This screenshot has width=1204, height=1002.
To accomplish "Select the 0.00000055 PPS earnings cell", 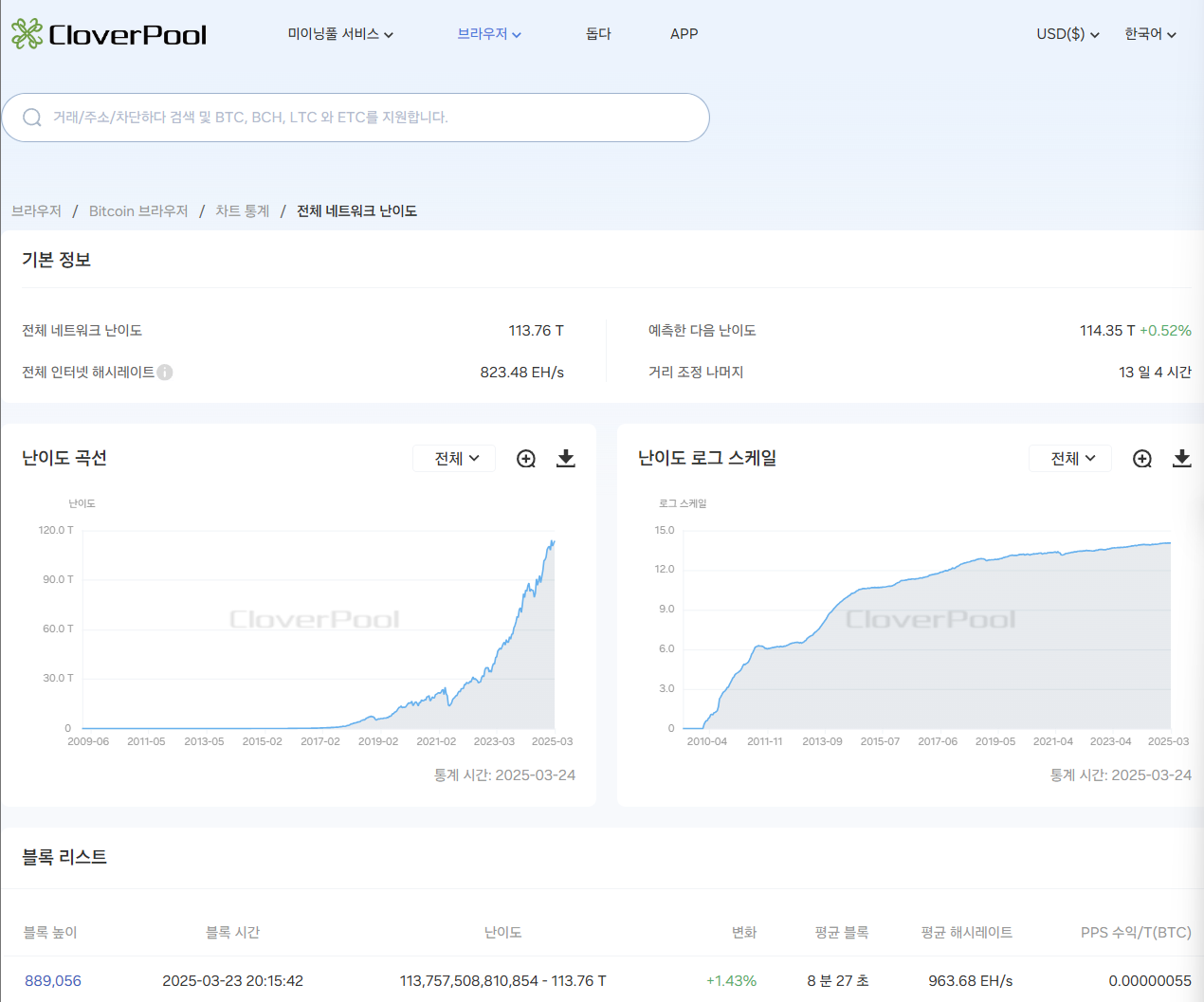I will pyautogui.click(x=1150, y=981).
